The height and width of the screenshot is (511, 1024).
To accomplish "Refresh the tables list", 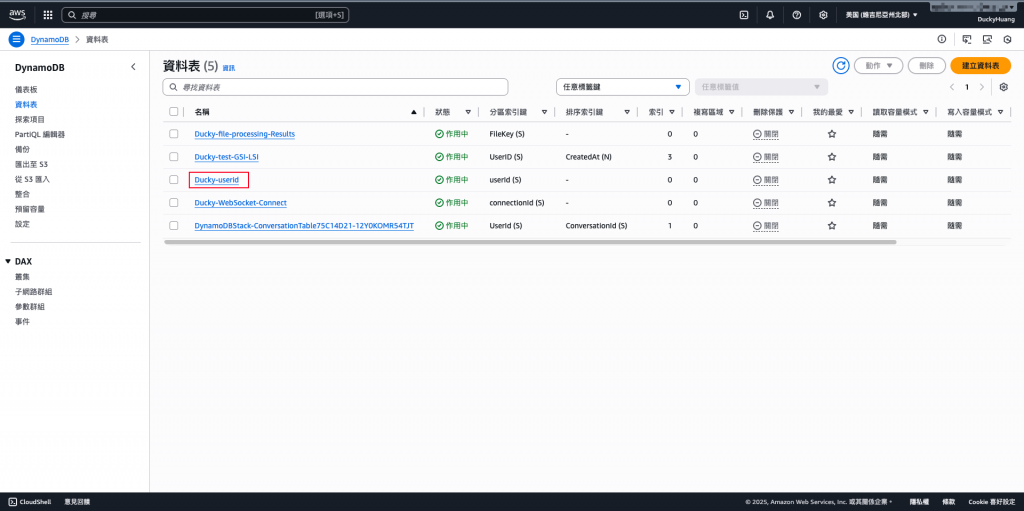I will [x=840, y=65].
